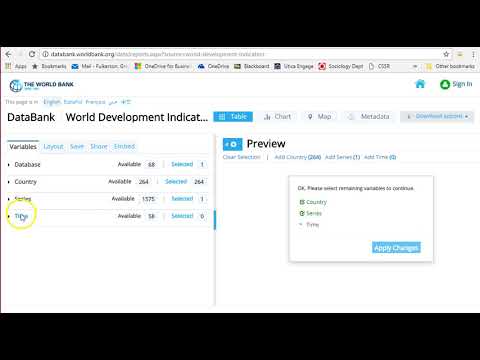This screenshot has width=480, height=360.
Task: Open the OneDrive for Business bookmark
Action: [x=162, y=66]
